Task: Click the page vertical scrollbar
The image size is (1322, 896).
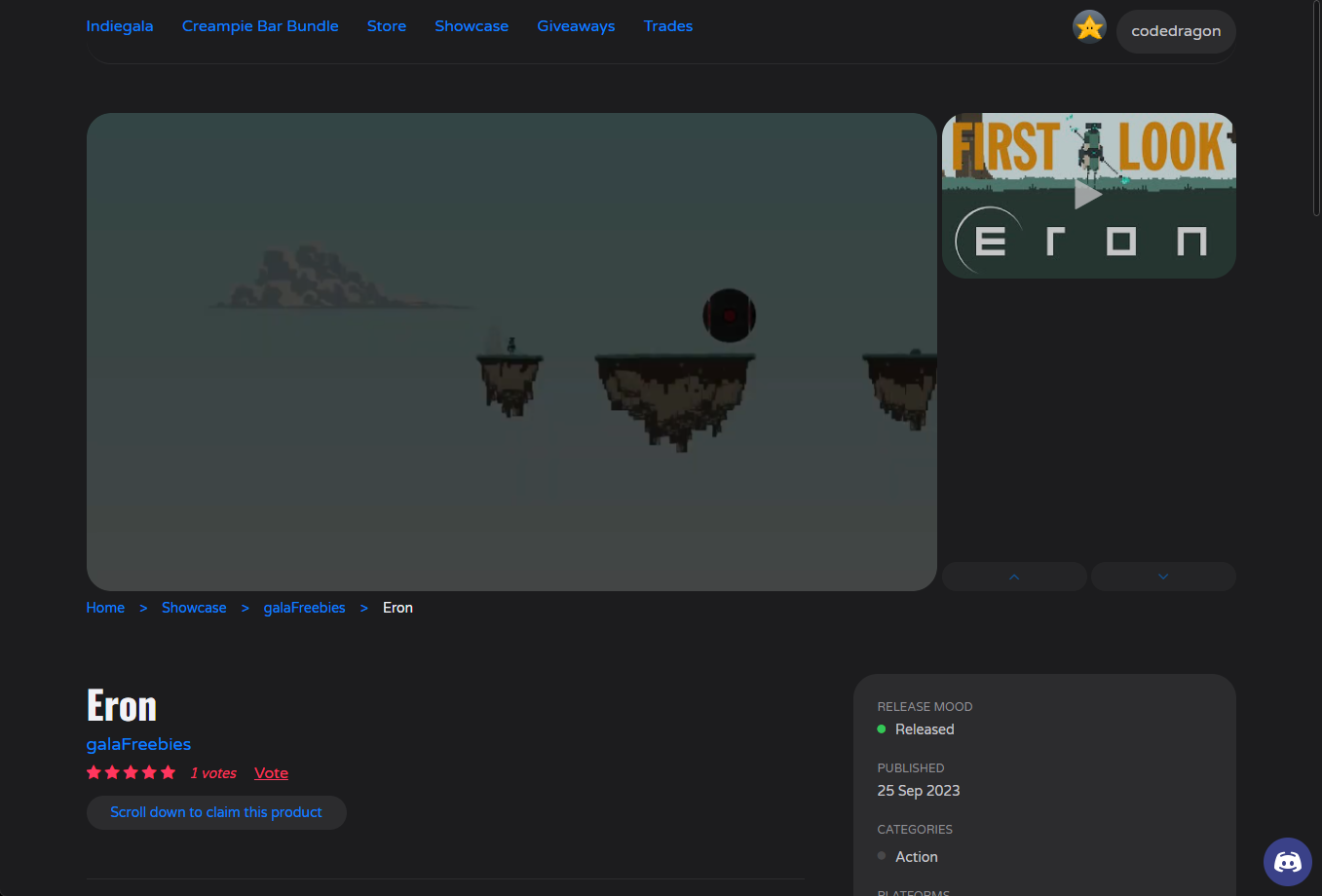Action: 1316,107
